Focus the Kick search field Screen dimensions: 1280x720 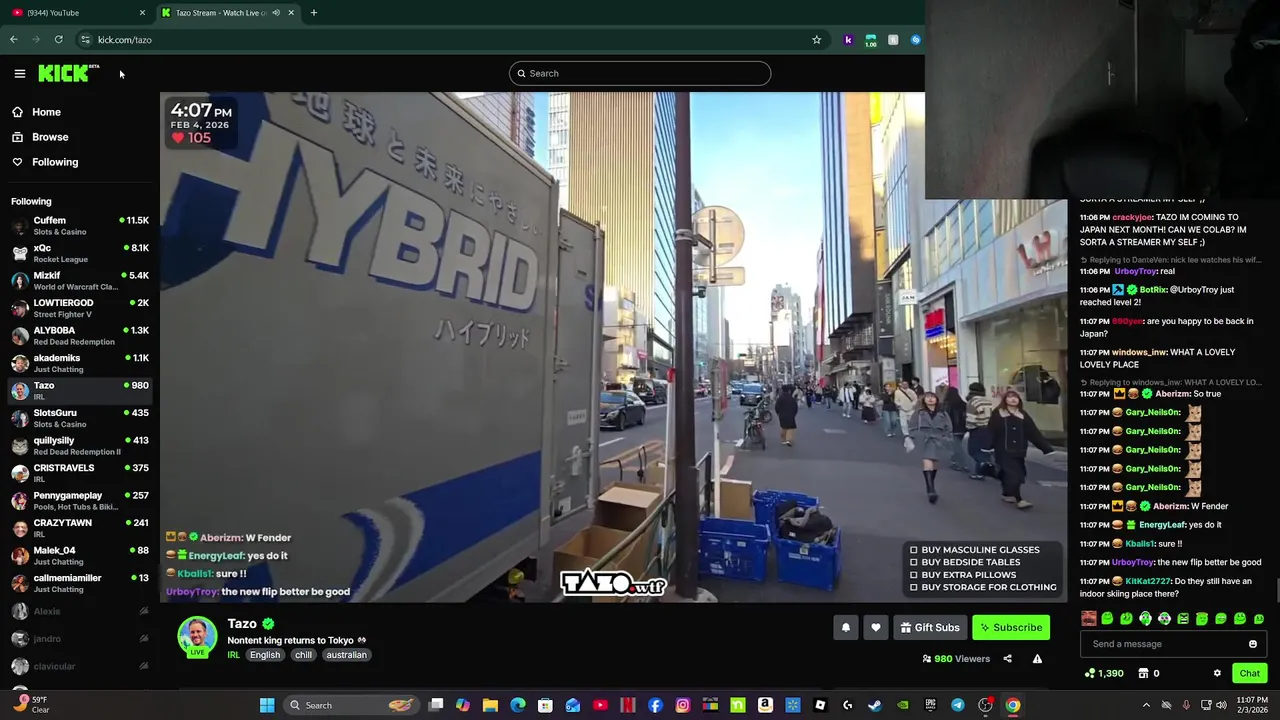[640, 73]
